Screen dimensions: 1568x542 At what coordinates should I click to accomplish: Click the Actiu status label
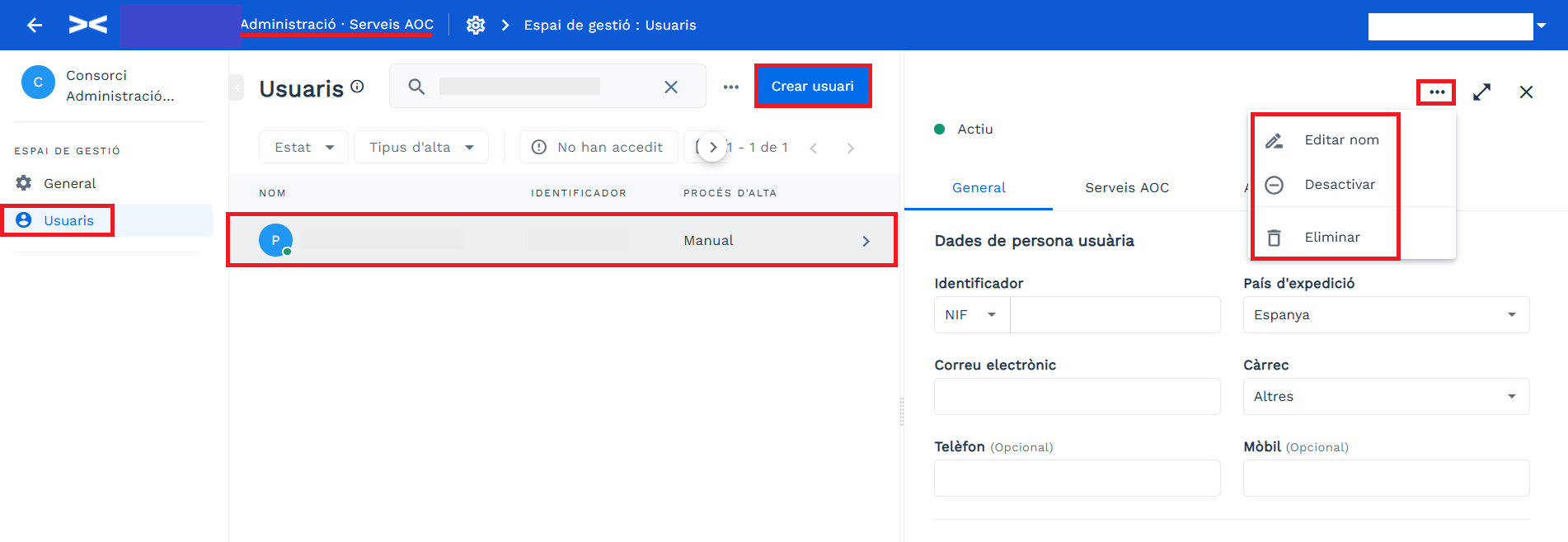point(975,129)
